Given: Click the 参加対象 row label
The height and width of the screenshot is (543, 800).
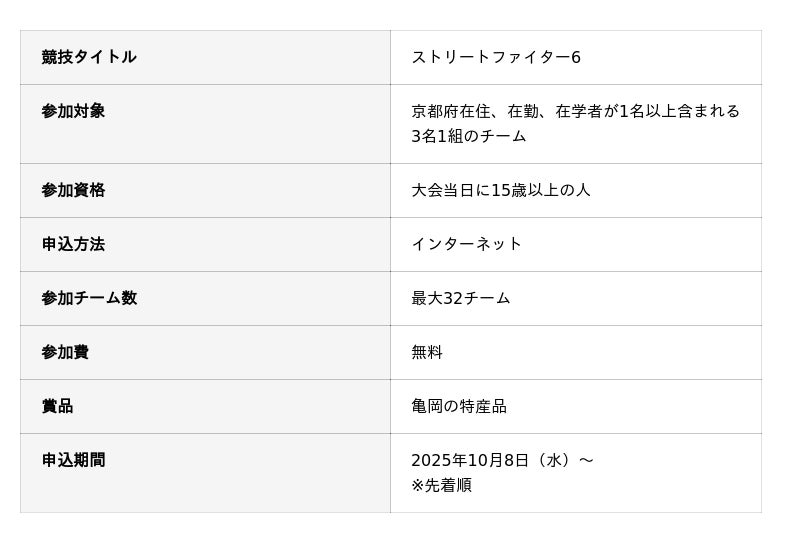Looking at the screenshot, I should point(73,111).
